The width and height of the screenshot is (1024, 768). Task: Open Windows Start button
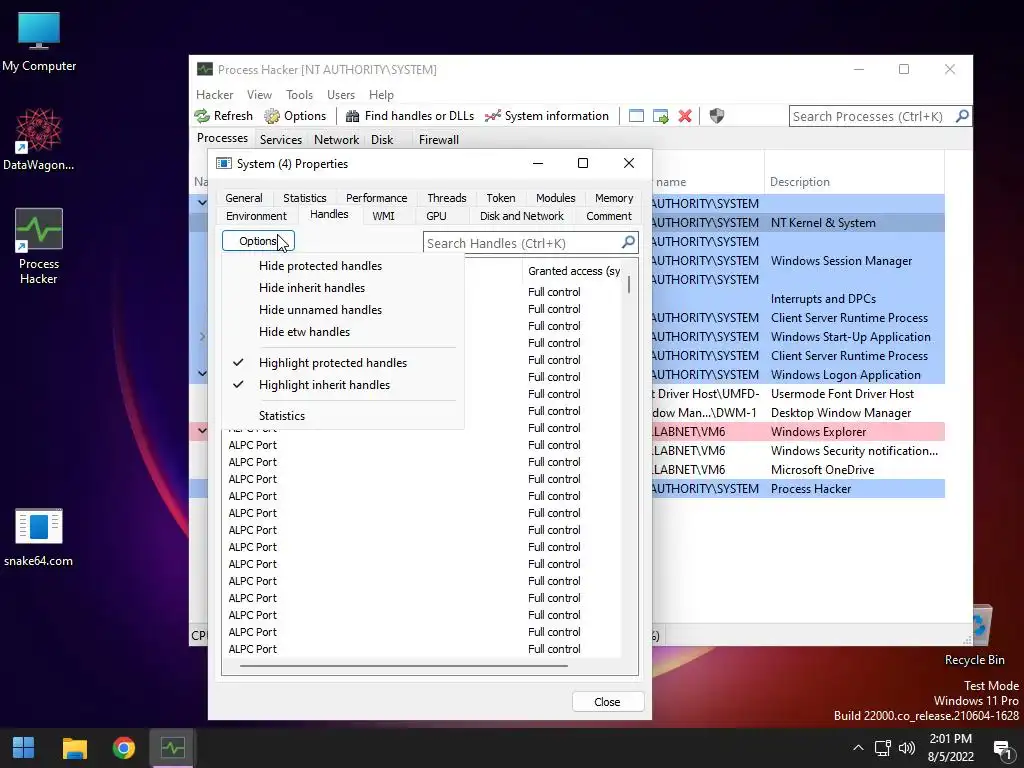coord(24,748)
